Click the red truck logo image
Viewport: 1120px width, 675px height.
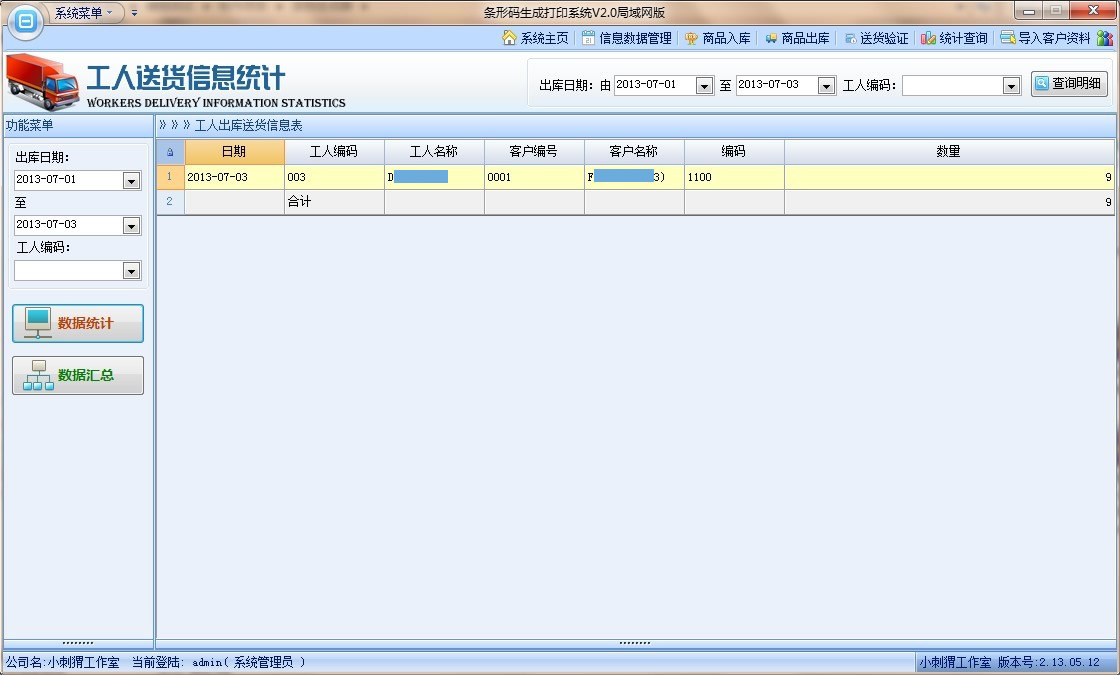pyautogui.click(x=43, y=81)
